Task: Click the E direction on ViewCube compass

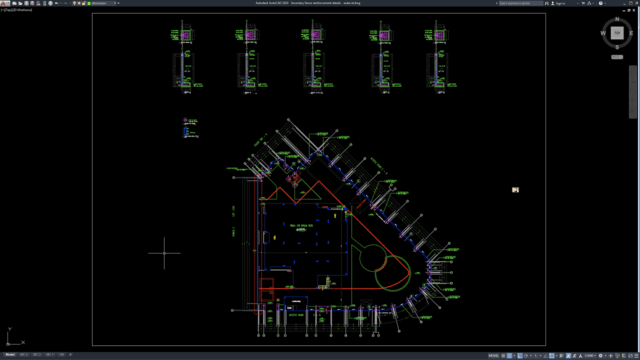Action: pos(631,33)
